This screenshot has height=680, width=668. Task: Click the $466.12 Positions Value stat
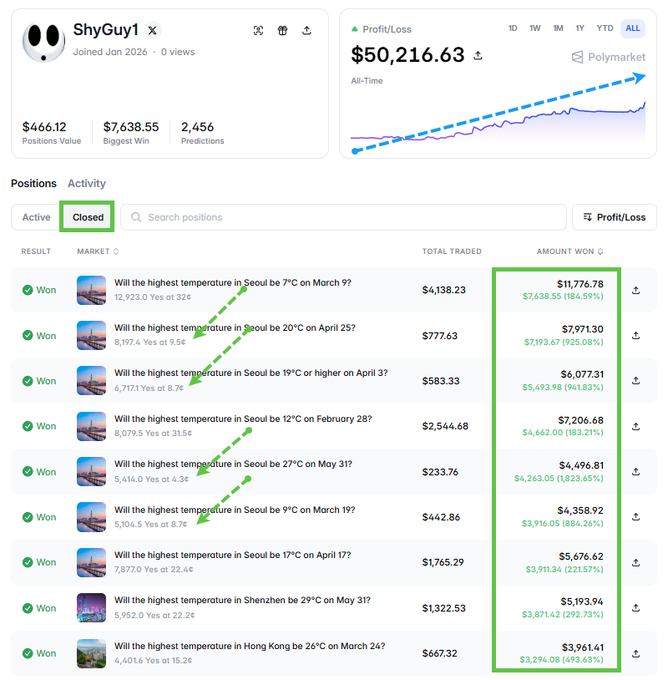click(44, 127)
